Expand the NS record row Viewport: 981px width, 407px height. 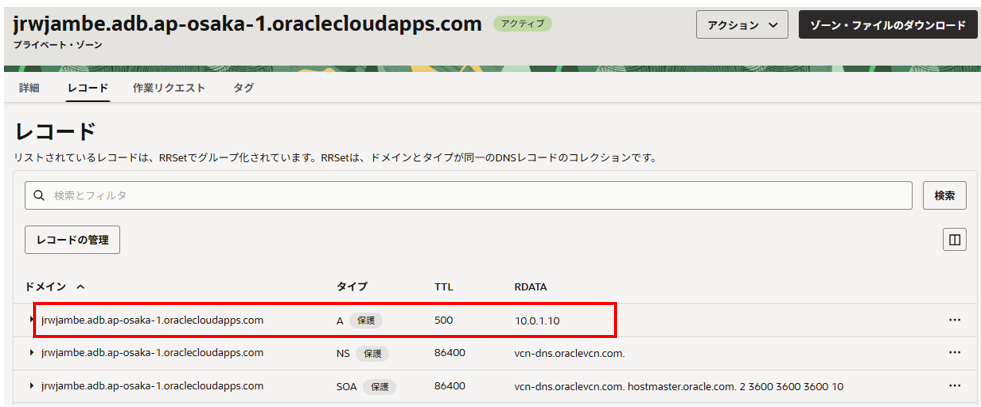[32, 353]
